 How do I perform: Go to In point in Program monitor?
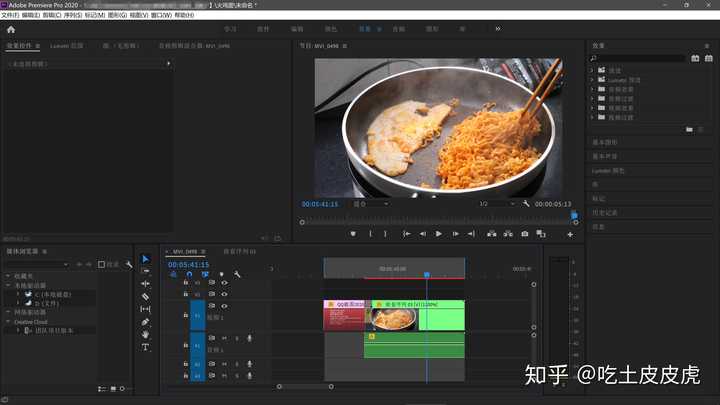point(406,234)
